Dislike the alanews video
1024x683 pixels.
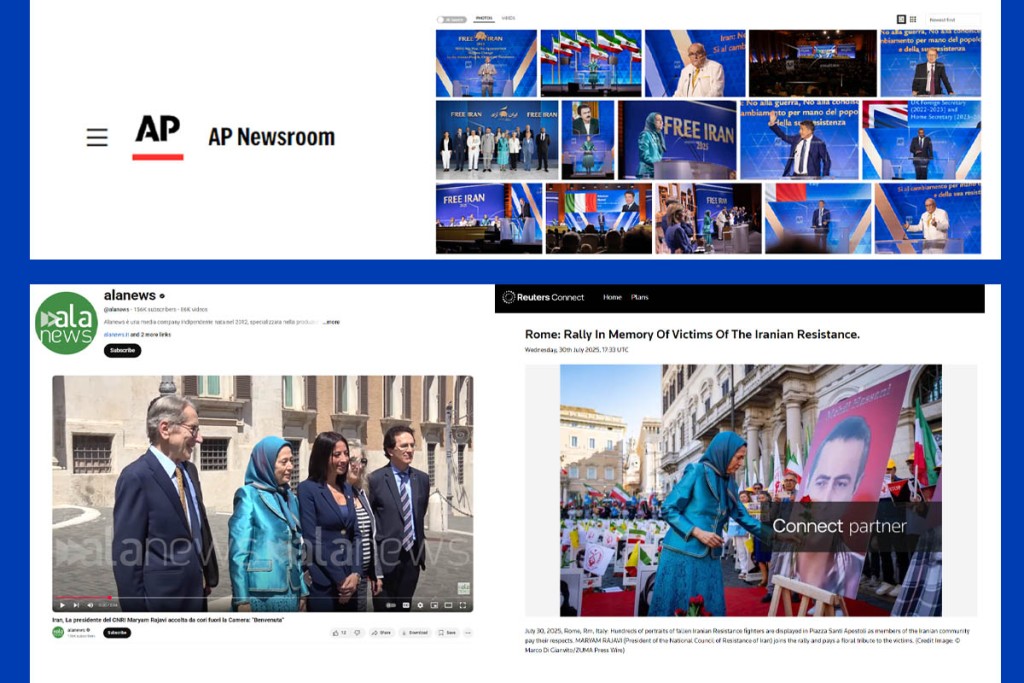tap(357, 633)
